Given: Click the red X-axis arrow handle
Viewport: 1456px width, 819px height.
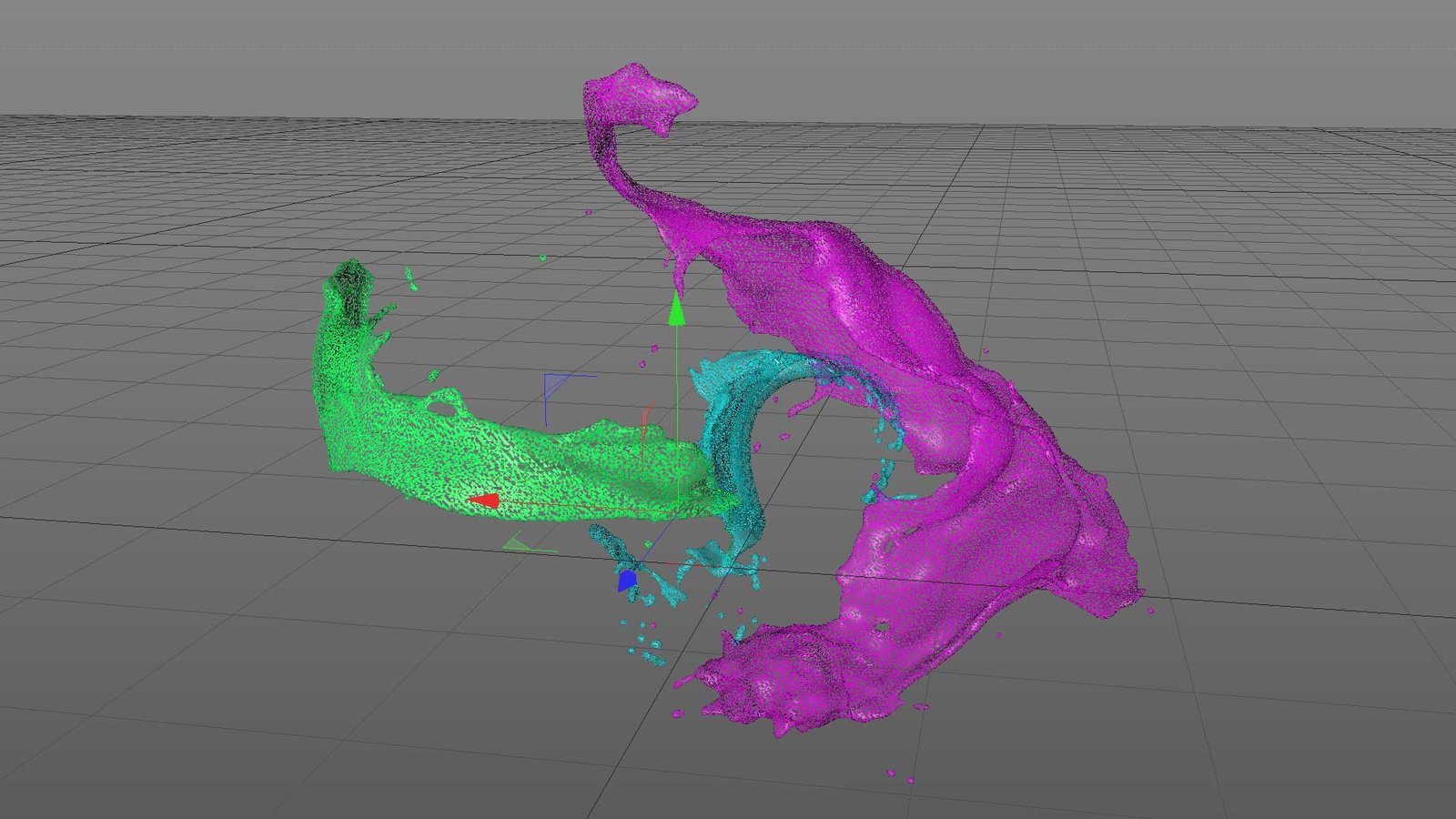Looking at the screenshot, I should pos(483,500).
